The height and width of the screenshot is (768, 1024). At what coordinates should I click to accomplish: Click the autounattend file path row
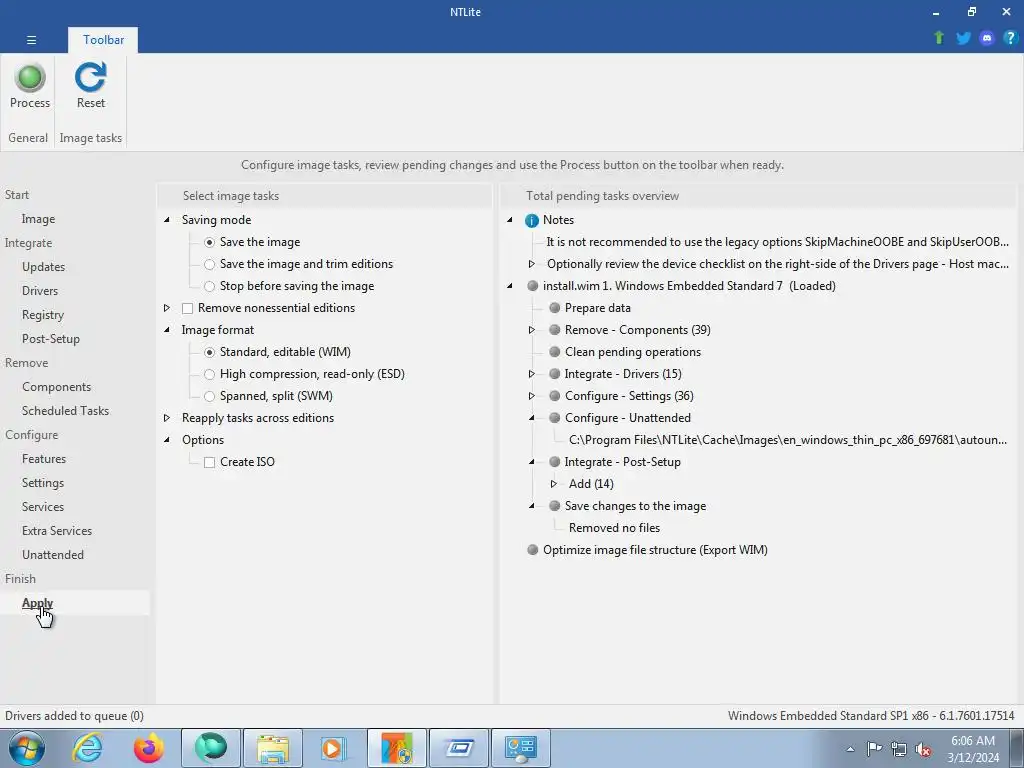pyautogui.click(x=788, y=440)
